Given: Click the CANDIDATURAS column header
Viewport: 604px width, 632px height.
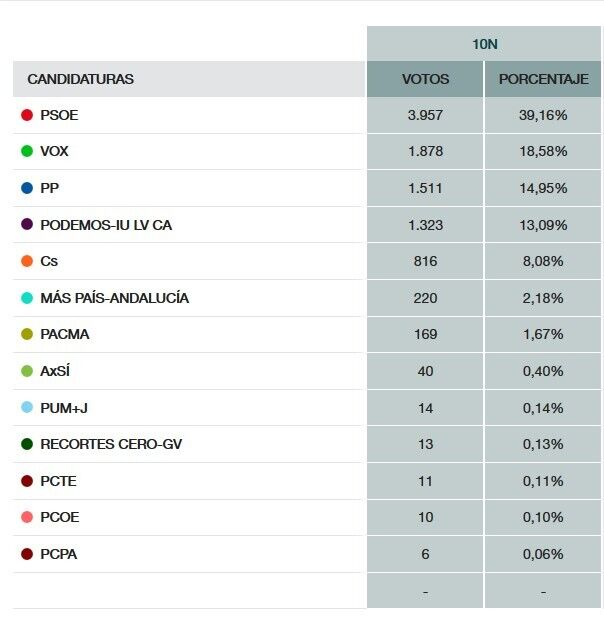Looking at the screenshot, I should click(80, 79).
